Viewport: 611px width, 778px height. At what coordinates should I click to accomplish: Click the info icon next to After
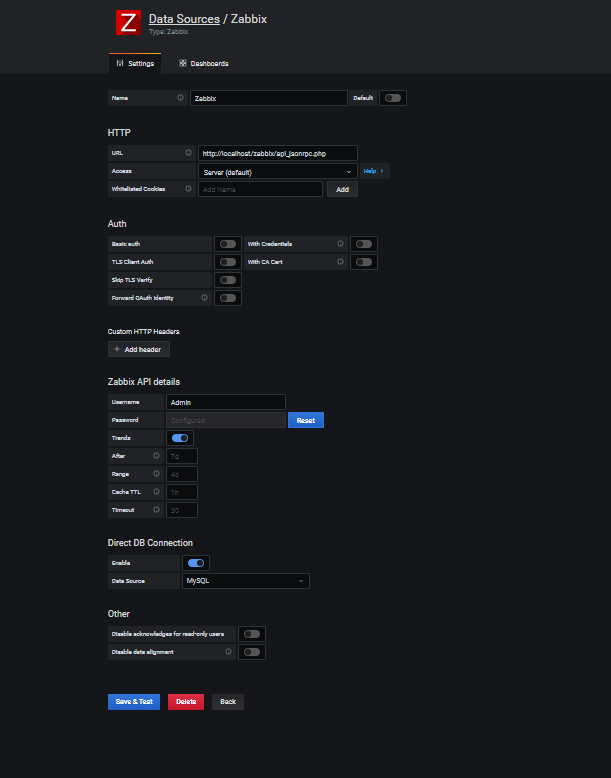(156, 455)
